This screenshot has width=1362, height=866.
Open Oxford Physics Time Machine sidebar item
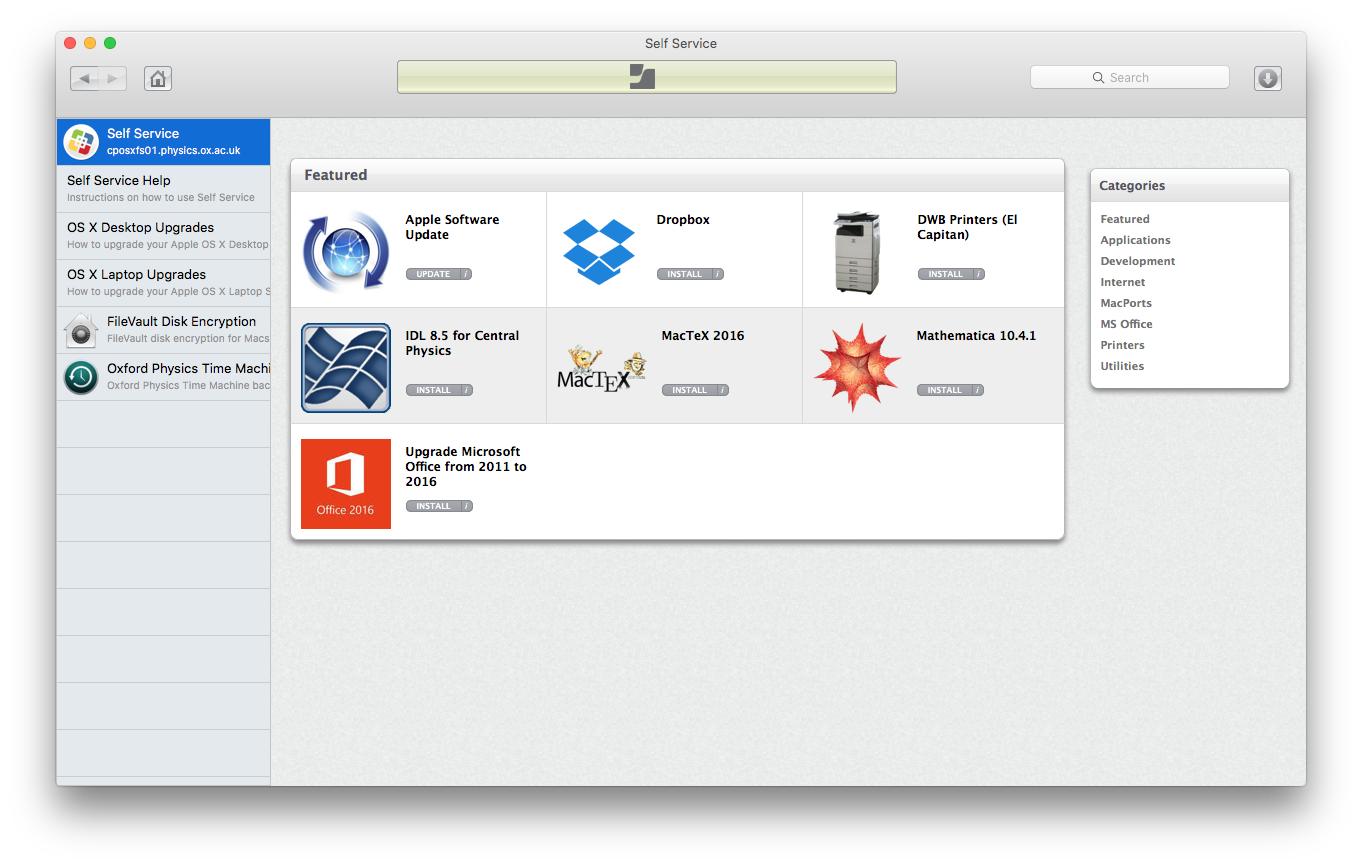(x=163, y=377)
